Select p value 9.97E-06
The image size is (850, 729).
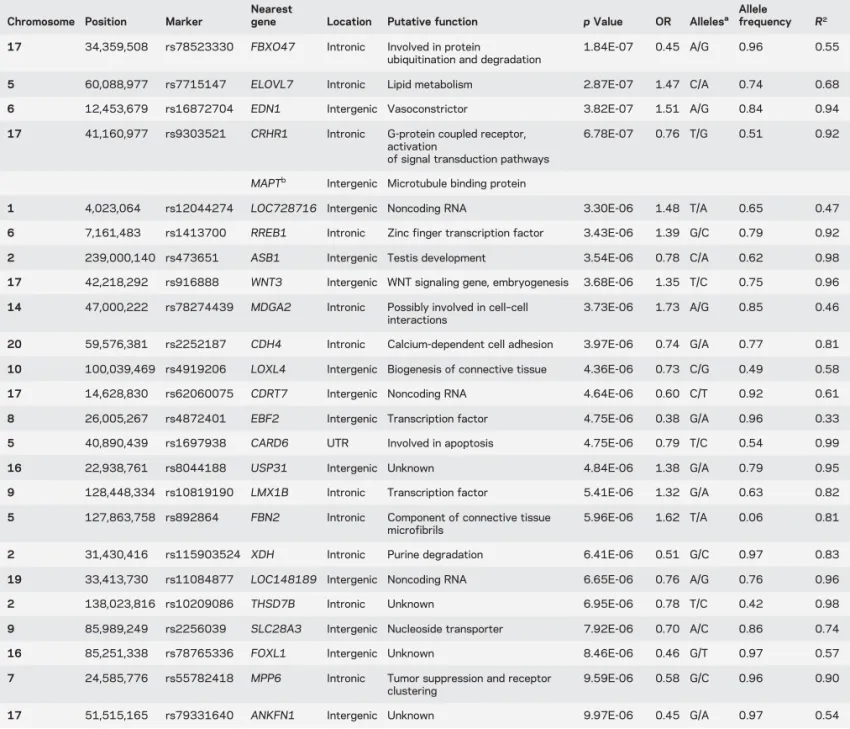tap(608, 715)
